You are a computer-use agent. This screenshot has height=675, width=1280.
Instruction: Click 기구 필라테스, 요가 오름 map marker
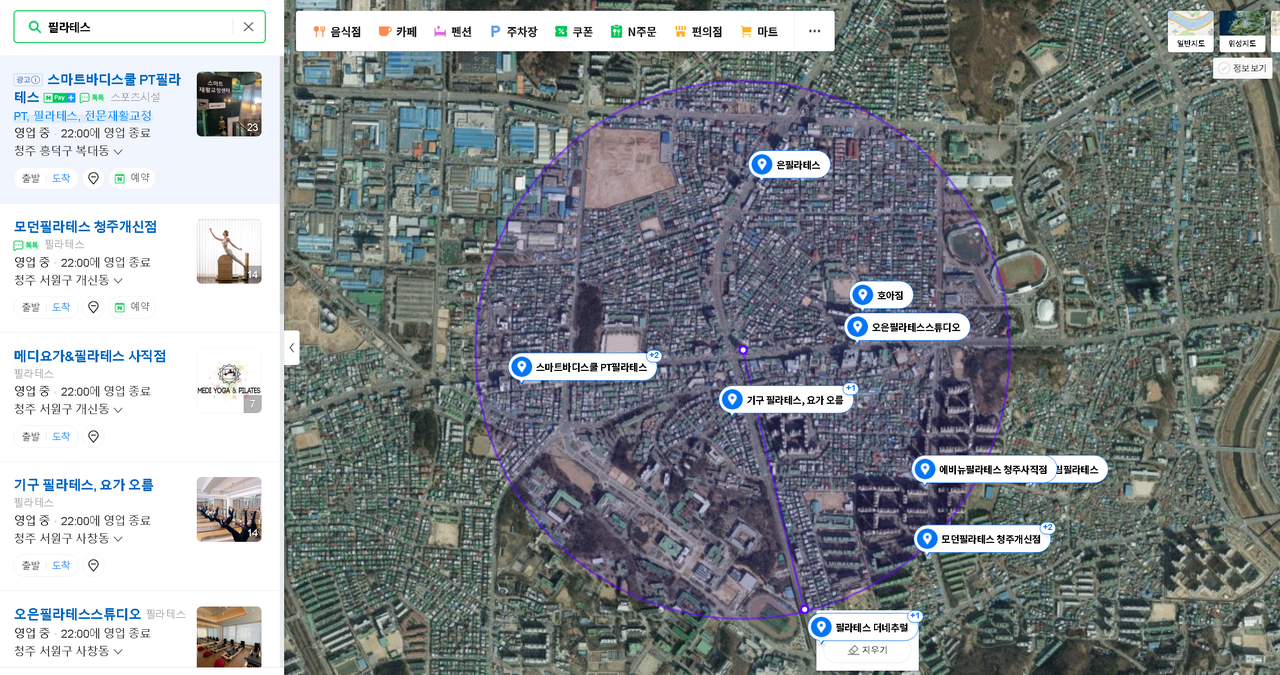point(786,400)
